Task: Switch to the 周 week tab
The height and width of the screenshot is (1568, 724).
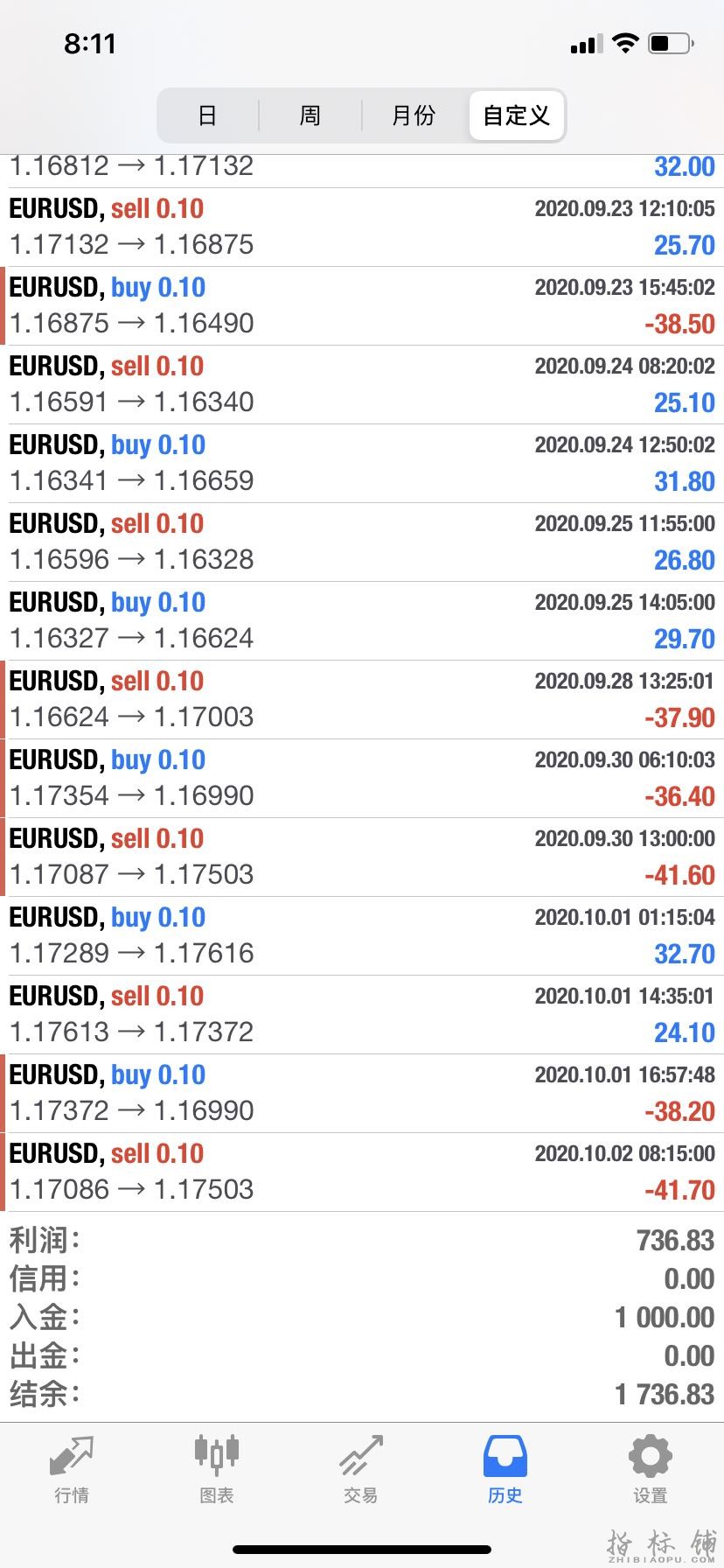Action: tap(310, 115)
